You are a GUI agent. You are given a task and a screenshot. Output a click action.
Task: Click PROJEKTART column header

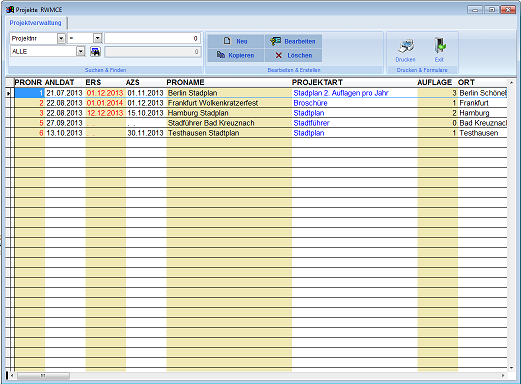pyautogui.click(x=317, y=82)
